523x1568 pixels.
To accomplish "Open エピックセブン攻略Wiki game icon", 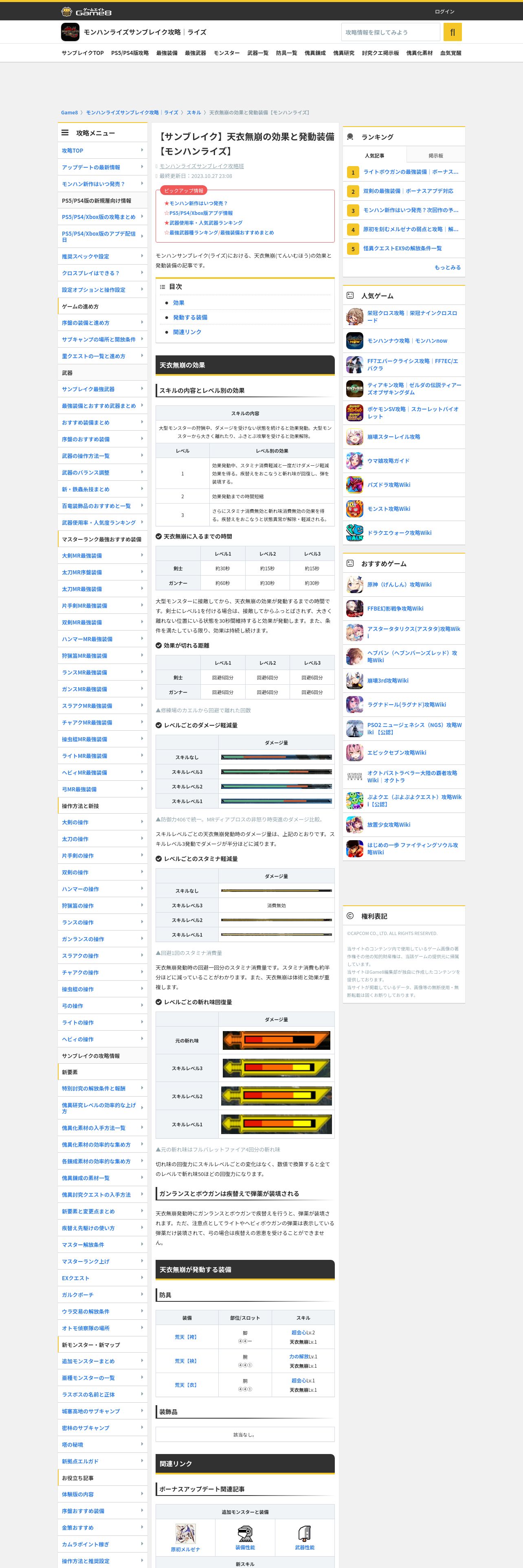I will click(x=354, y=752).
